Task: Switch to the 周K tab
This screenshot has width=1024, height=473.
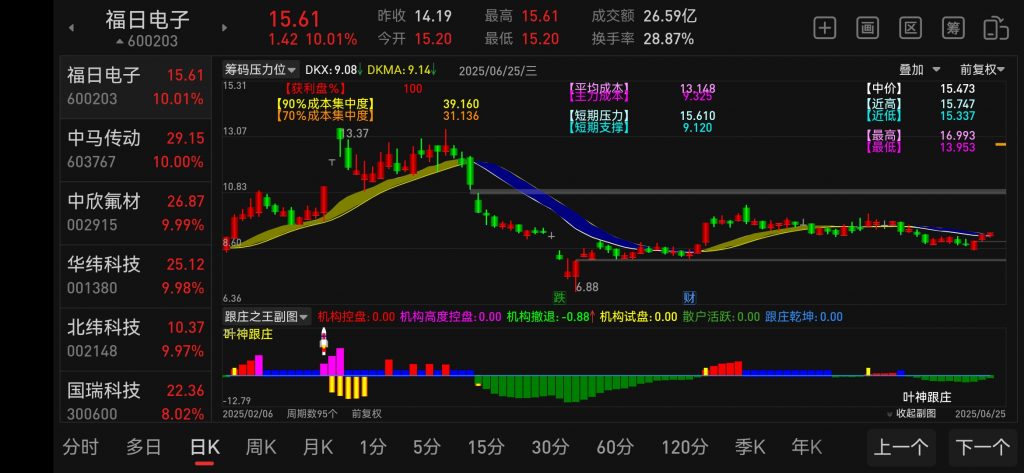Action: point(262,447)
